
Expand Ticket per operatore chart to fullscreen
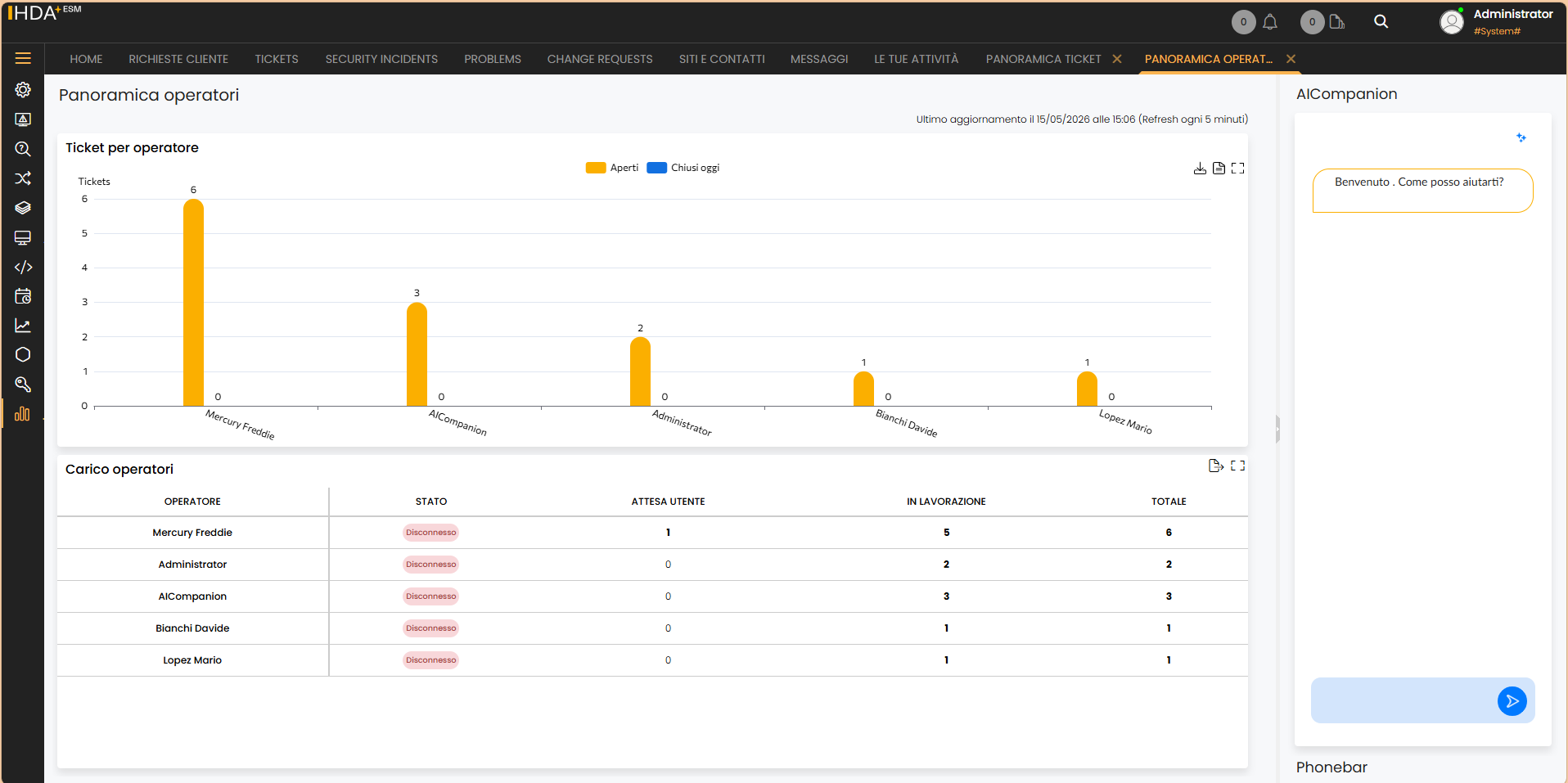coord(1238,168)
